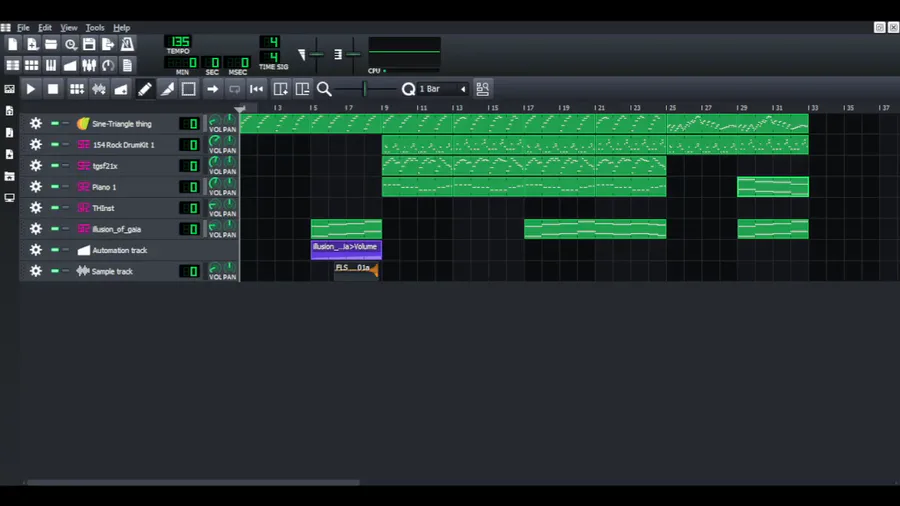Viewport: 900px width, 506px height.
Task: Click the master pitch slider
Action: point(354,55)
